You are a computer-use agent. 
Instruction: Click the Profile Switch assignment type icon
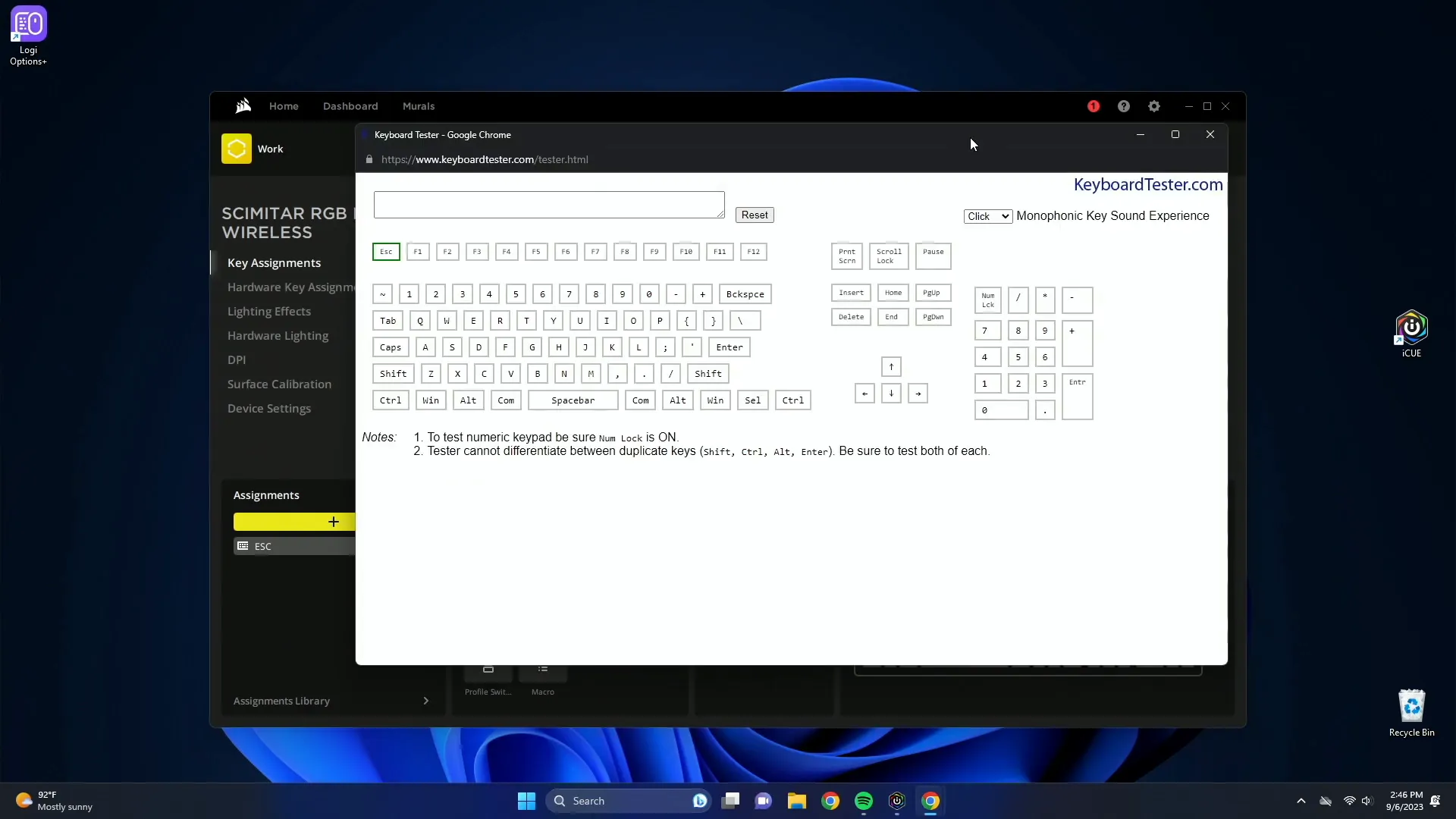[488, 670]
